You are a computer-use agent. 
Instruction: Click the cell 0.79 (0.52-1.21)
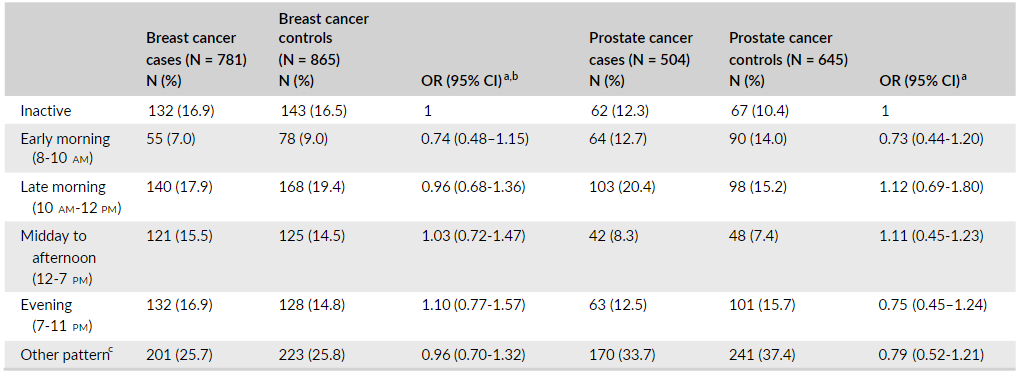click(x=931, y=355)
